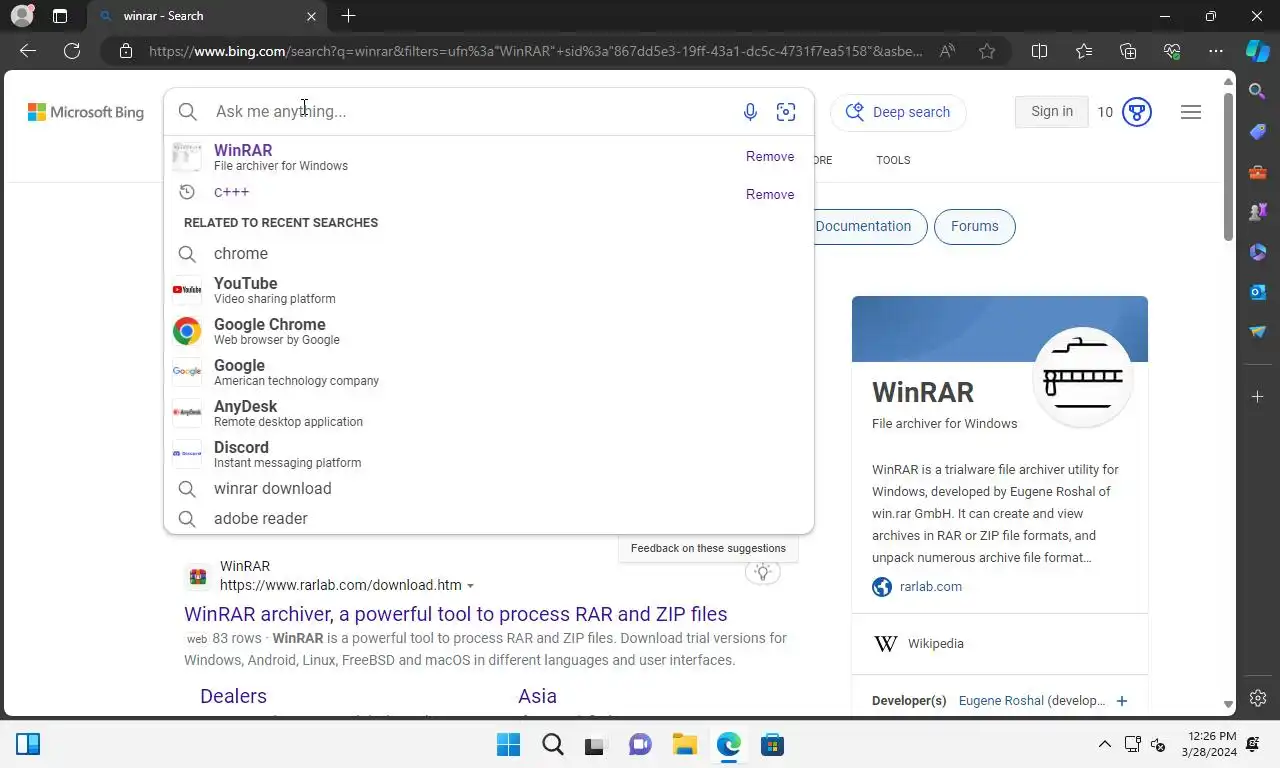Open Browser essentials heart icon
1280x768 pixels.
click(1172, 51)
